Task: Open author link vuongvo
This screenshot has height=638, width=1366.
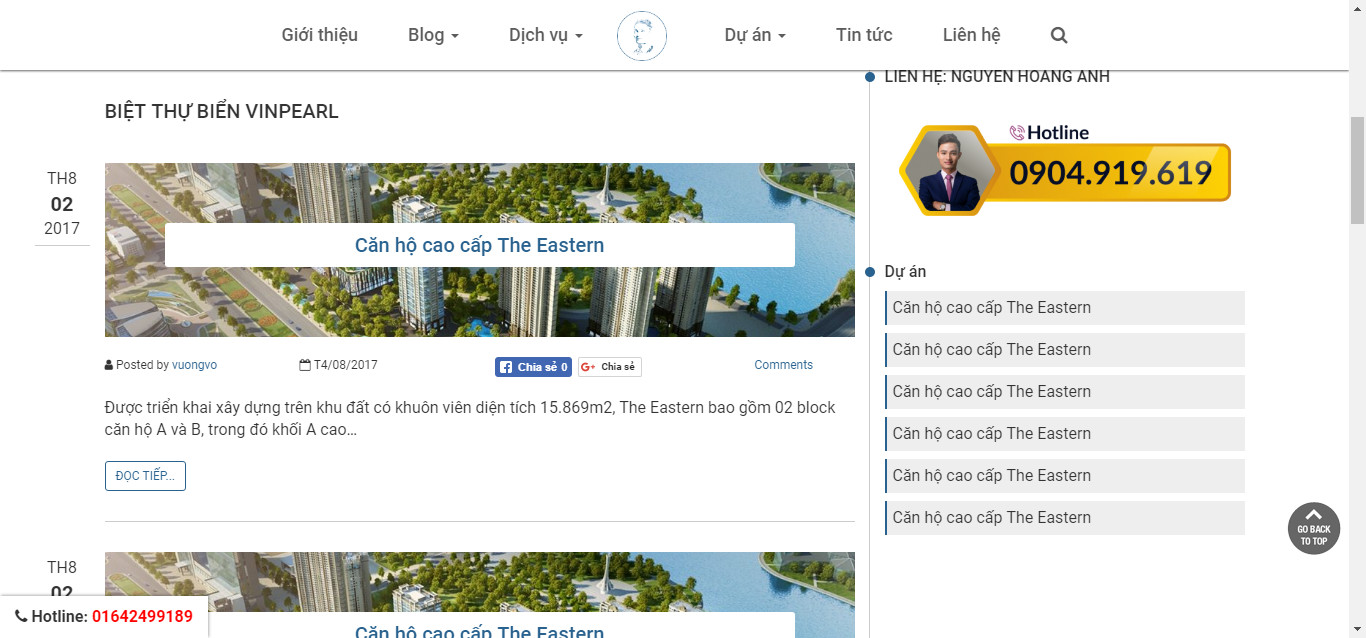Action: (x=194, y=365)
